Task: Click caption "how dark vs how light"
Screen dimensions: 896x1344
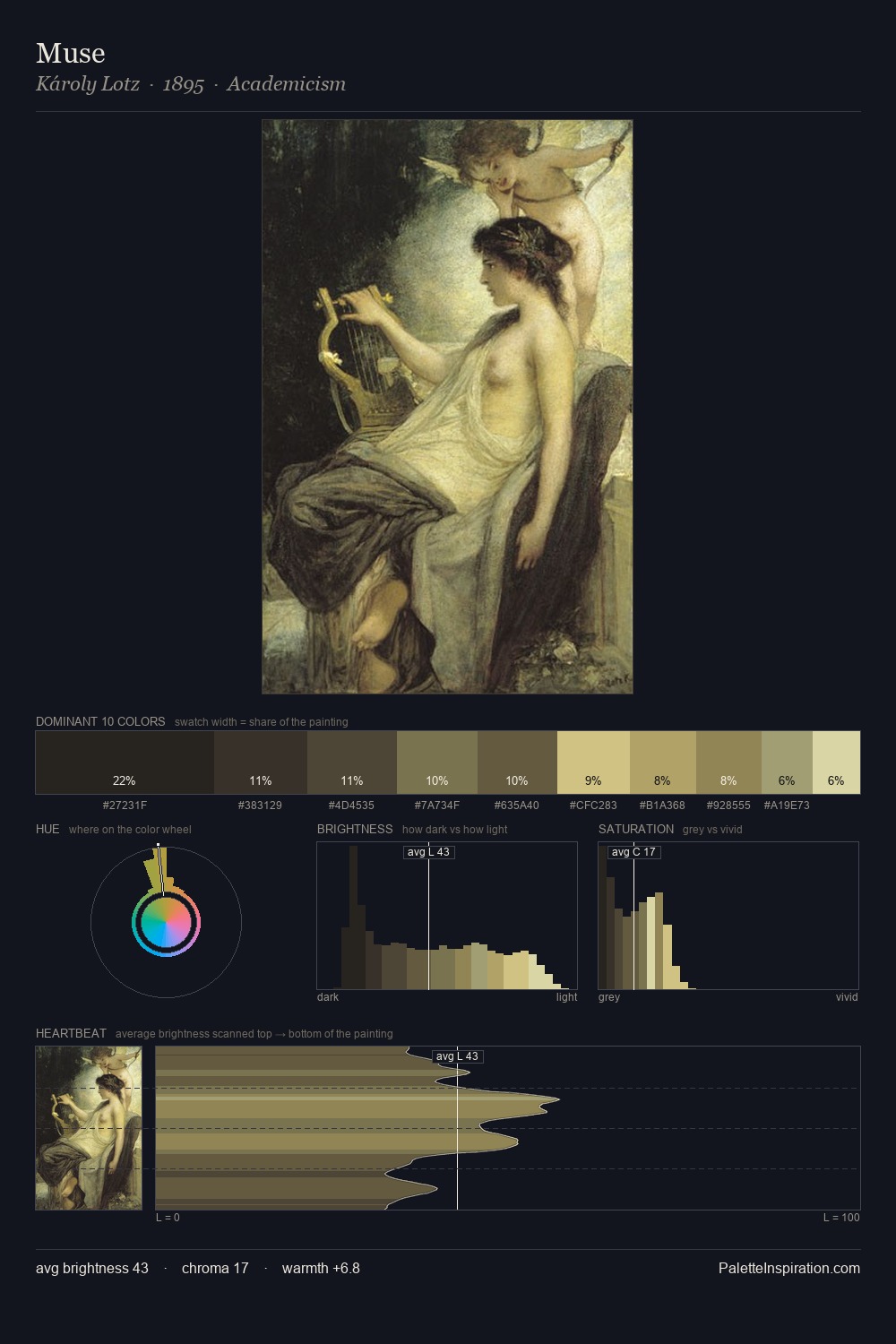Action: click(454, 830)
